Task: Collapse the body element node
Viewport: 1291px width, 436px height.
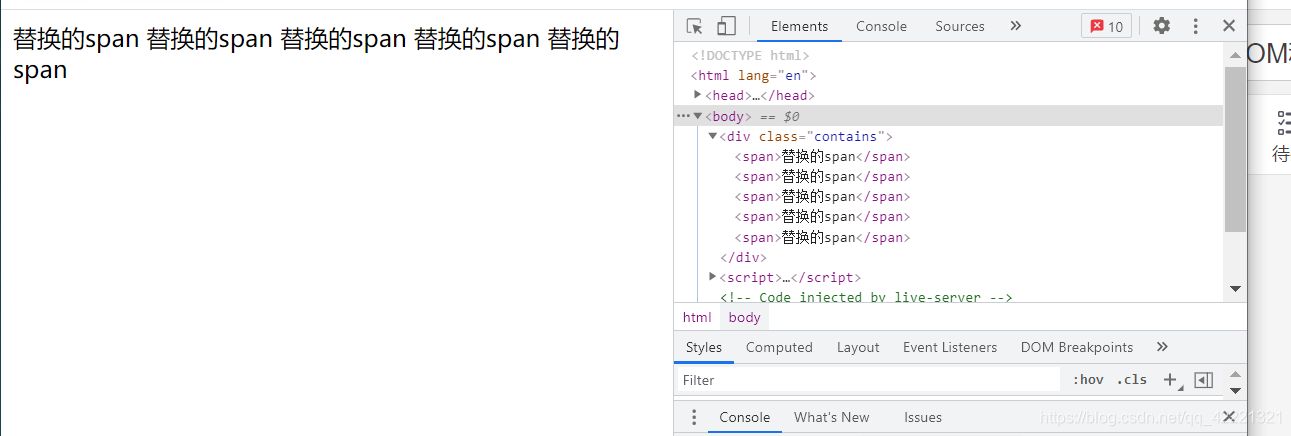Action: pyautogui.click(x=698, y=116)
